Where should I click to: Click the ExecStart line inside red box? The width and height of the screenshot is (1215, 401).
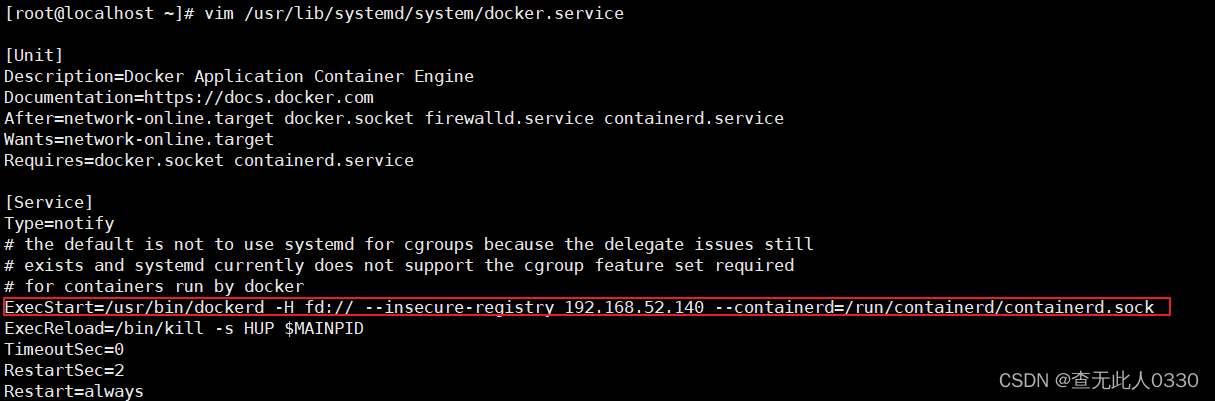579,307
